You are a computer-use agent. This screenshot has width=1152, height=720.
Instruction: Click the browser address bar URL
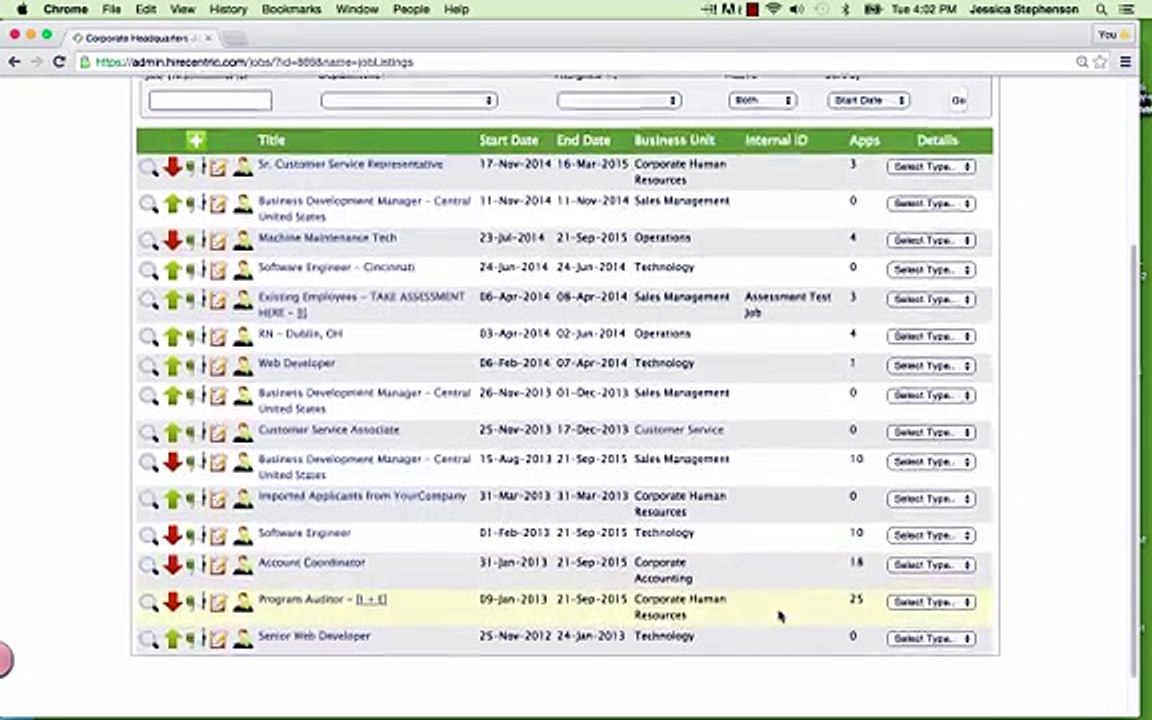click(x=255, y=62)
